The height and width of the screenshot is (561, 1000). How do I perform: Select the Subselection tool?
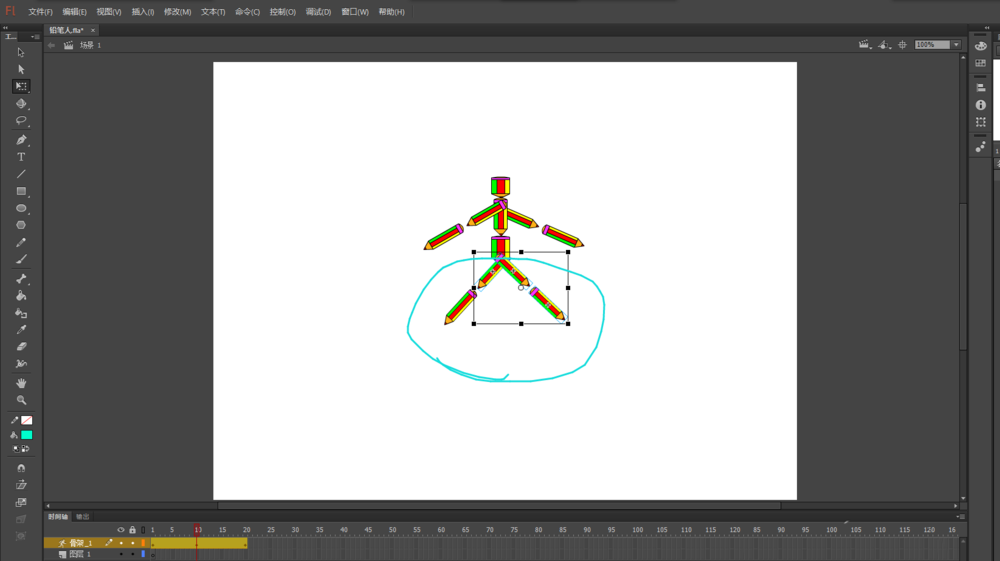click(x=21, y=69)
